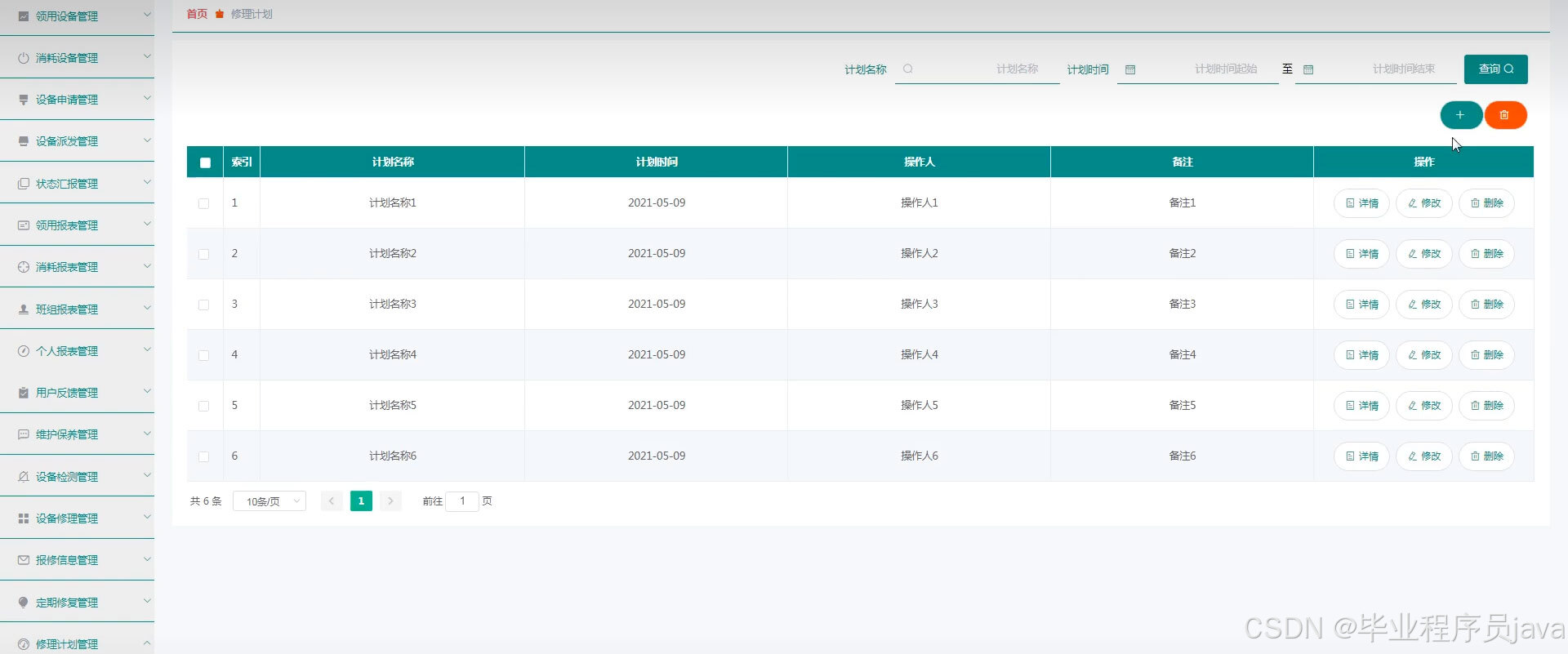This screenshot has width=1568, height=654.
Task: Click the 设备派发管理 sidebar icon
Action: pyautogui.click(x=24, y=141)
